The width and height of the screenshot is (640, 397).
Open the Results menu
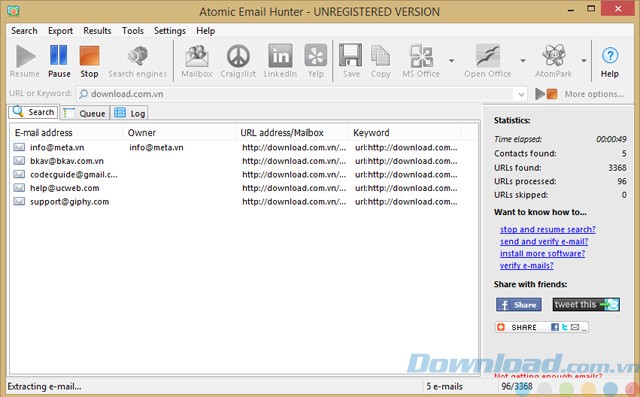tap(97, 31)
